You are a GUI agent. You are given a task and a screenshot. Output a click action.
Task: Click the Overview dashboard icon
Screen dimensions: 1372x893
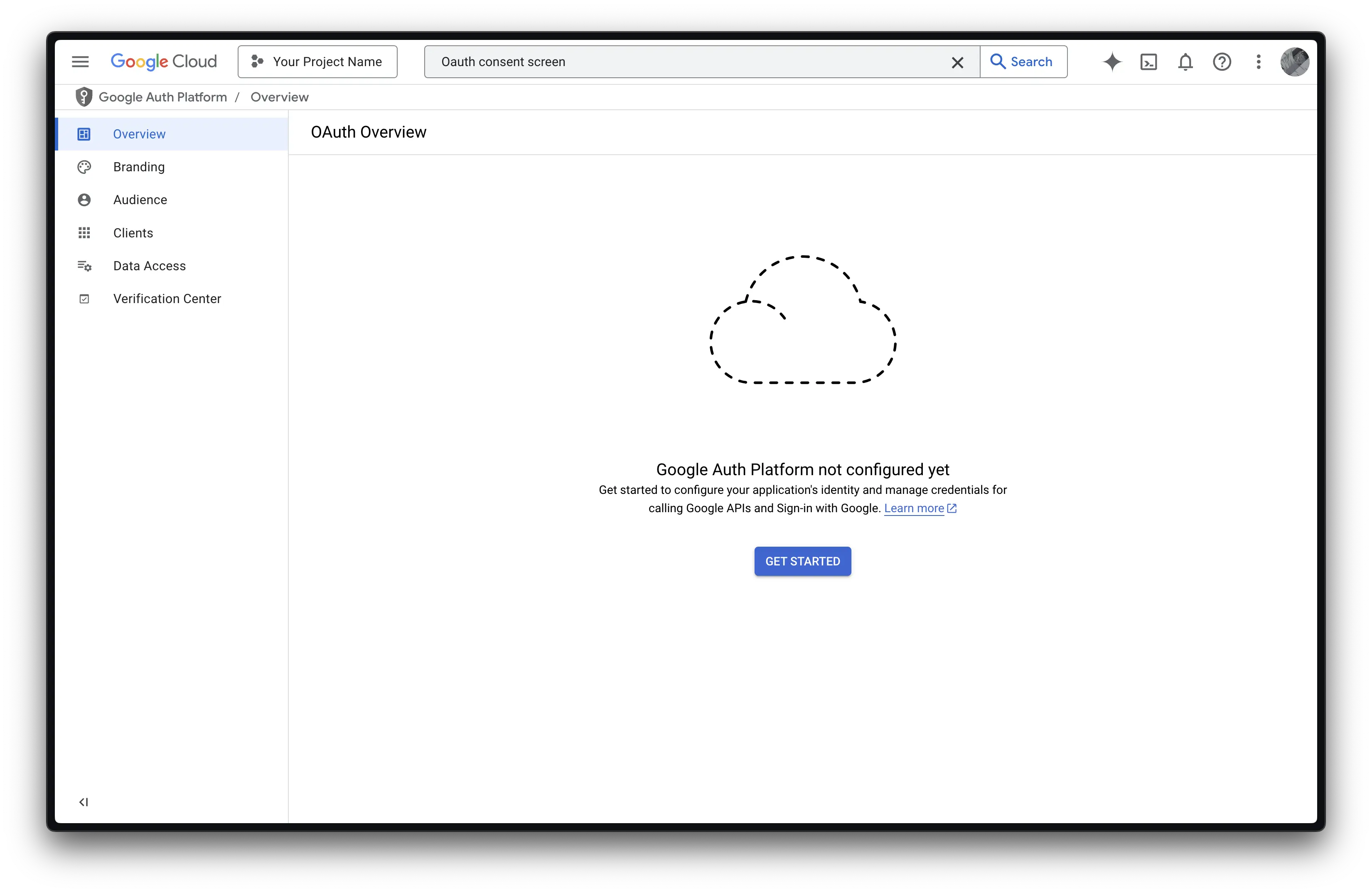coord(84,134)
